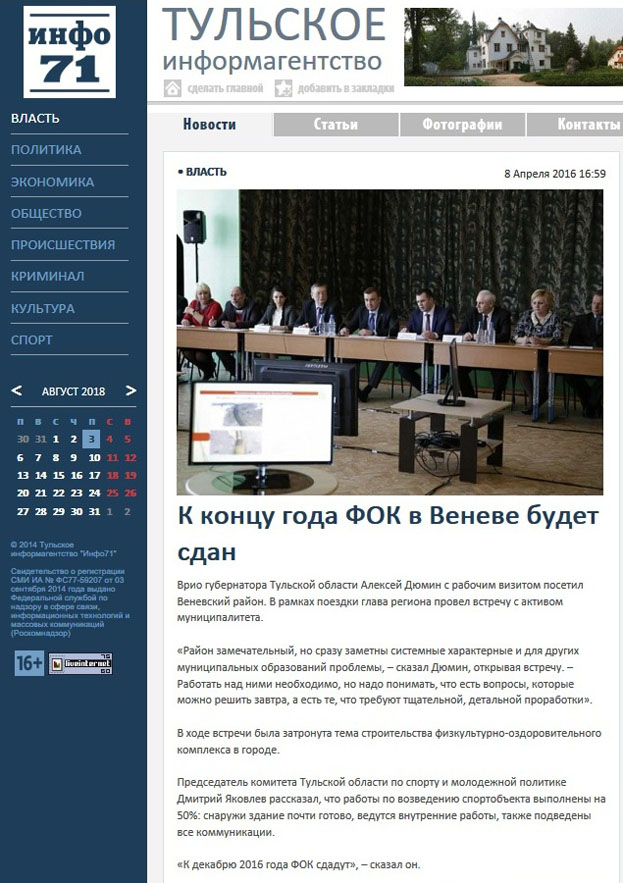Click the 'добавить в закладки' link

345,88
